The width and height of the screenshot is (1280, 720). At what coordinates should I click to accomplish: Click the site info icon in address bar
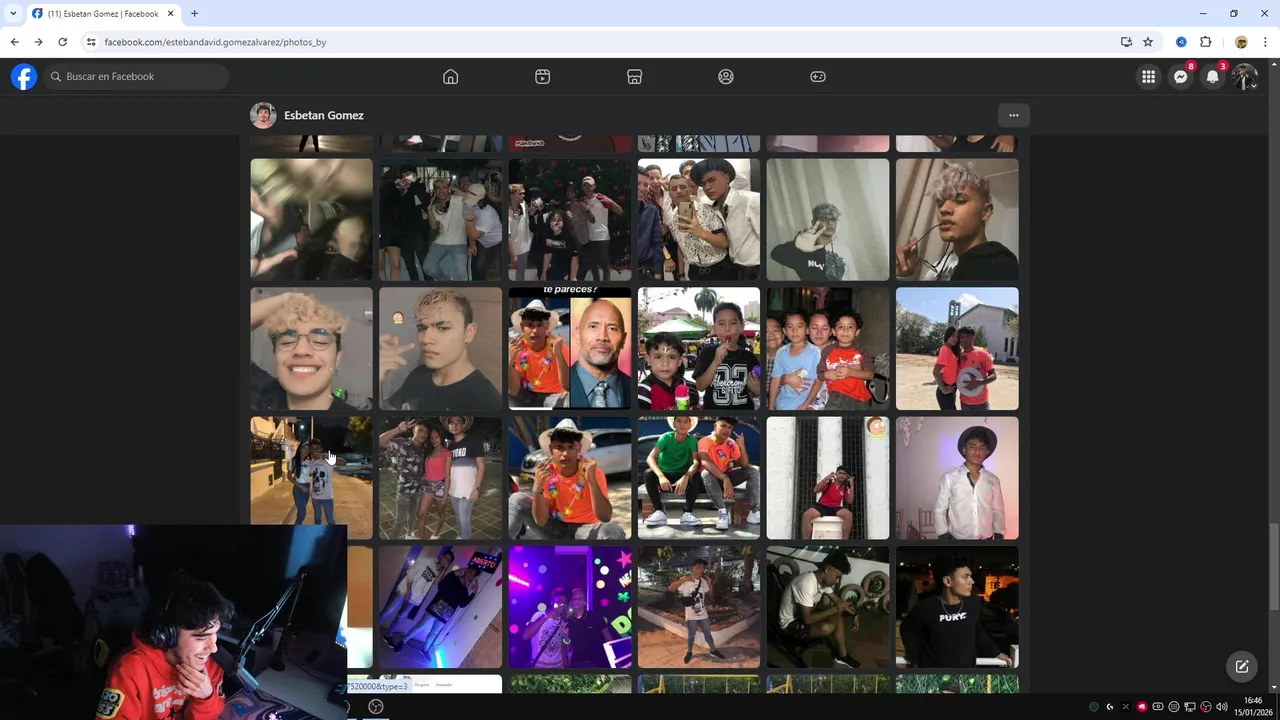[91, 42]
